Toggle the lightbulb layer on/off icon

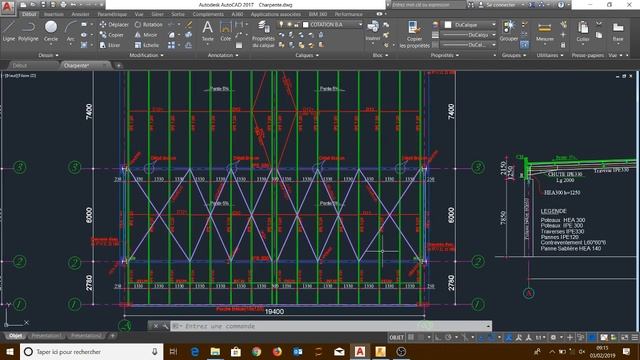(281, 24)
